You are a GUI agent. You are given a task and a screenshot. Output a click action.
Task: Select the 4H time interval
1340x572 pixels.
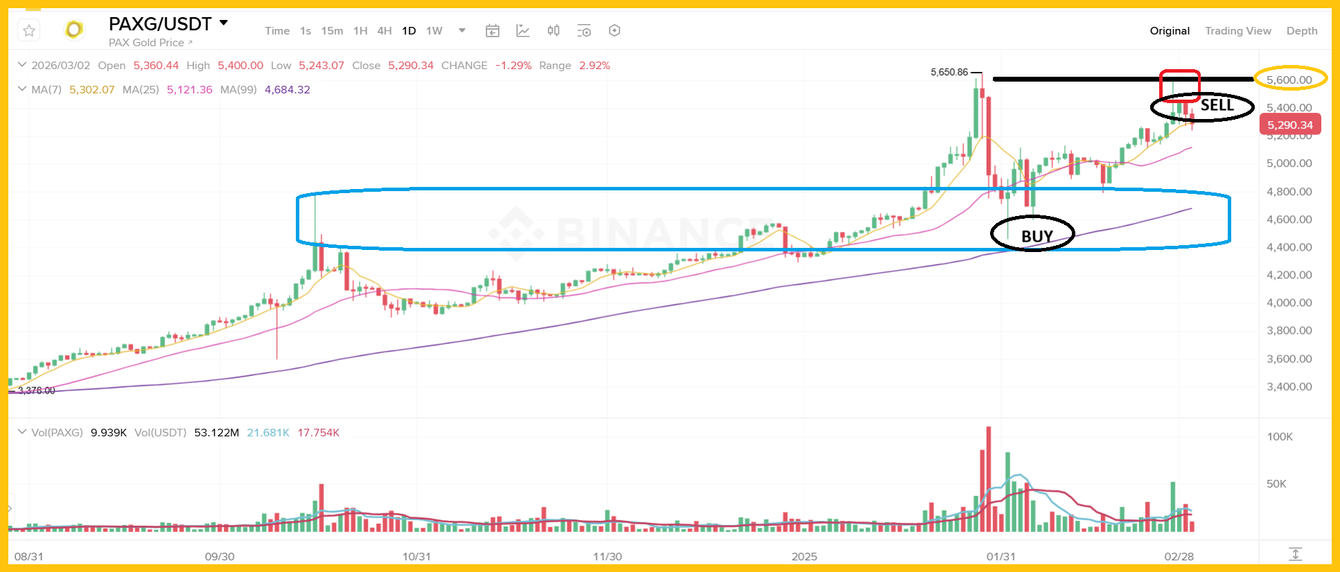coord(384,31)
